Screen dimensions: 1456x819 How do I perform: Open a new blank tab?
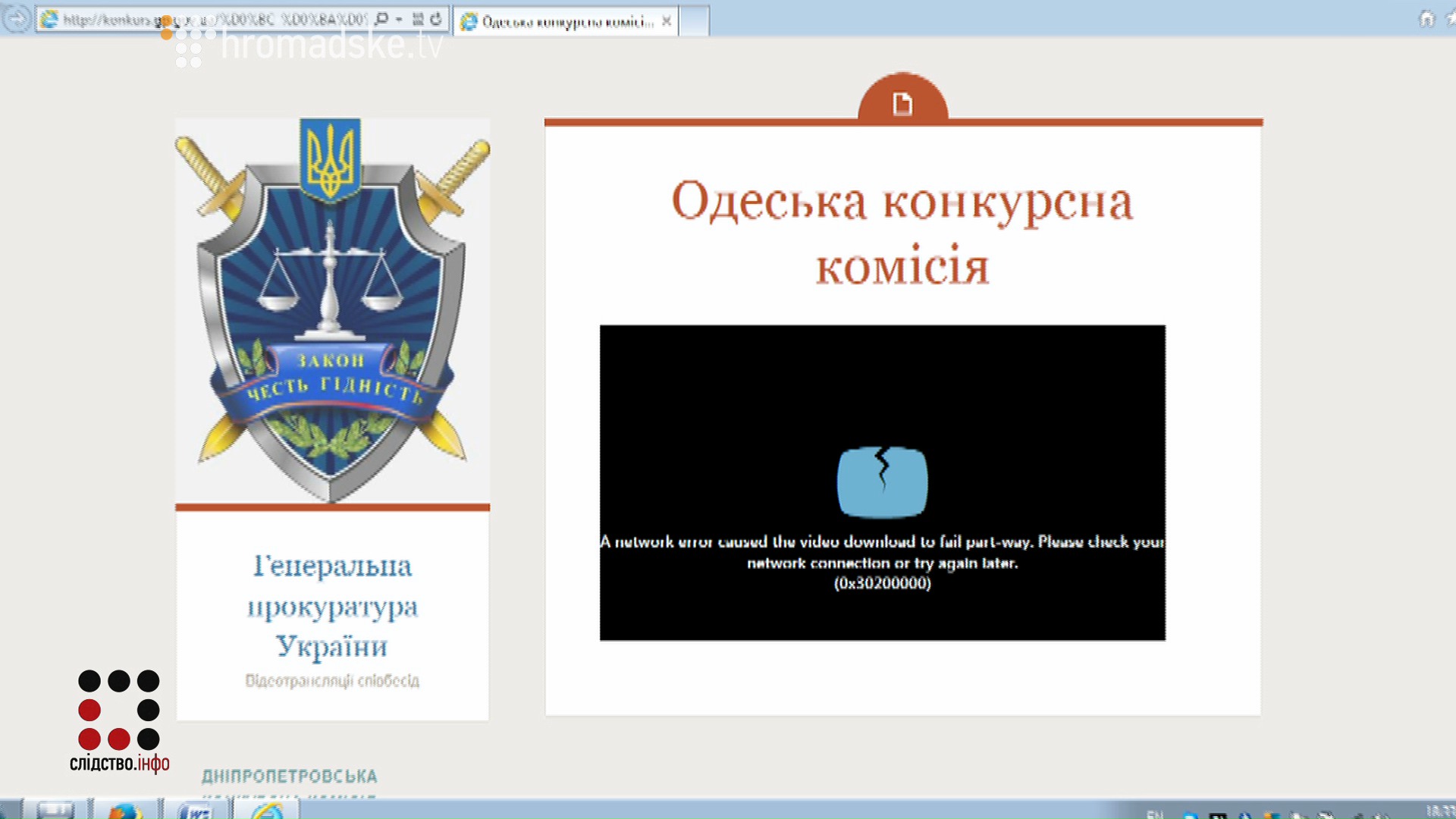pos(694,21)
